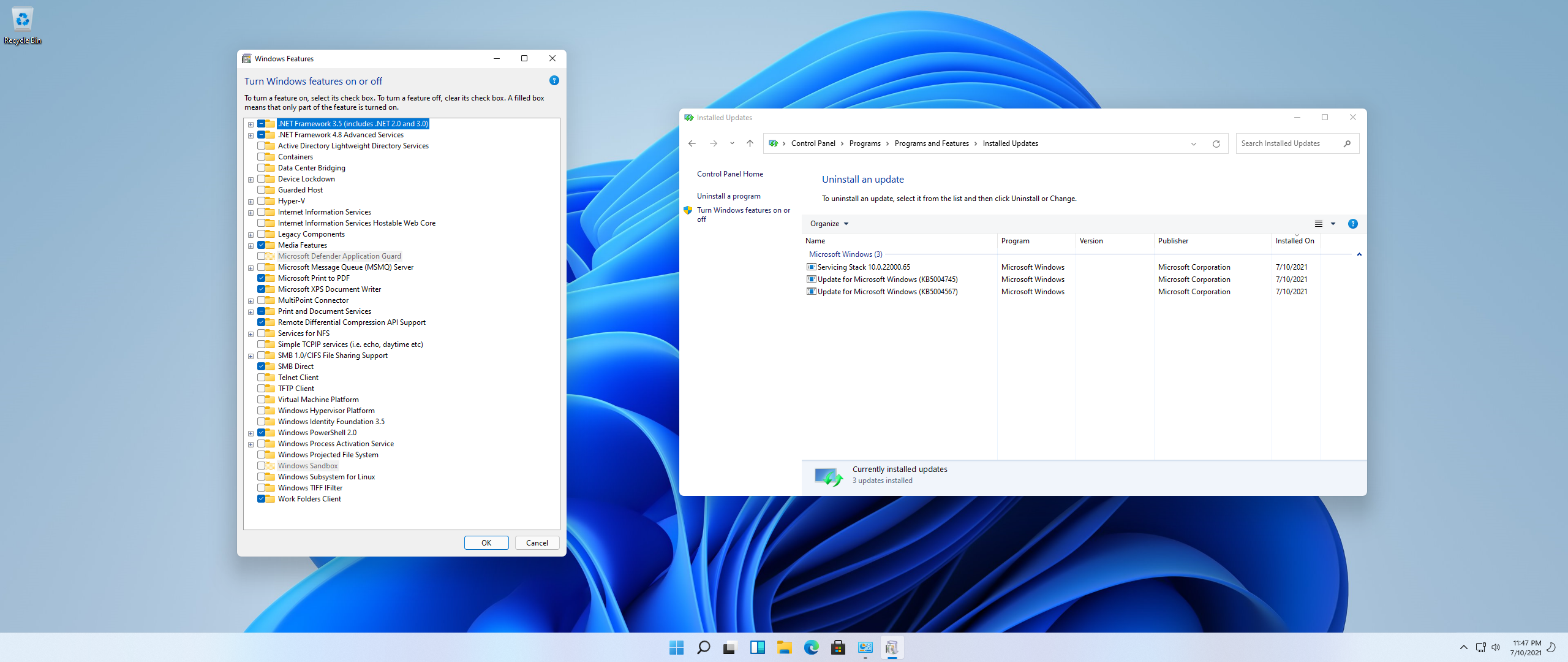Click the search magnifier in Installed Updates
The height and width of the screenshot is (662, 1568).
coord(1347,143)
